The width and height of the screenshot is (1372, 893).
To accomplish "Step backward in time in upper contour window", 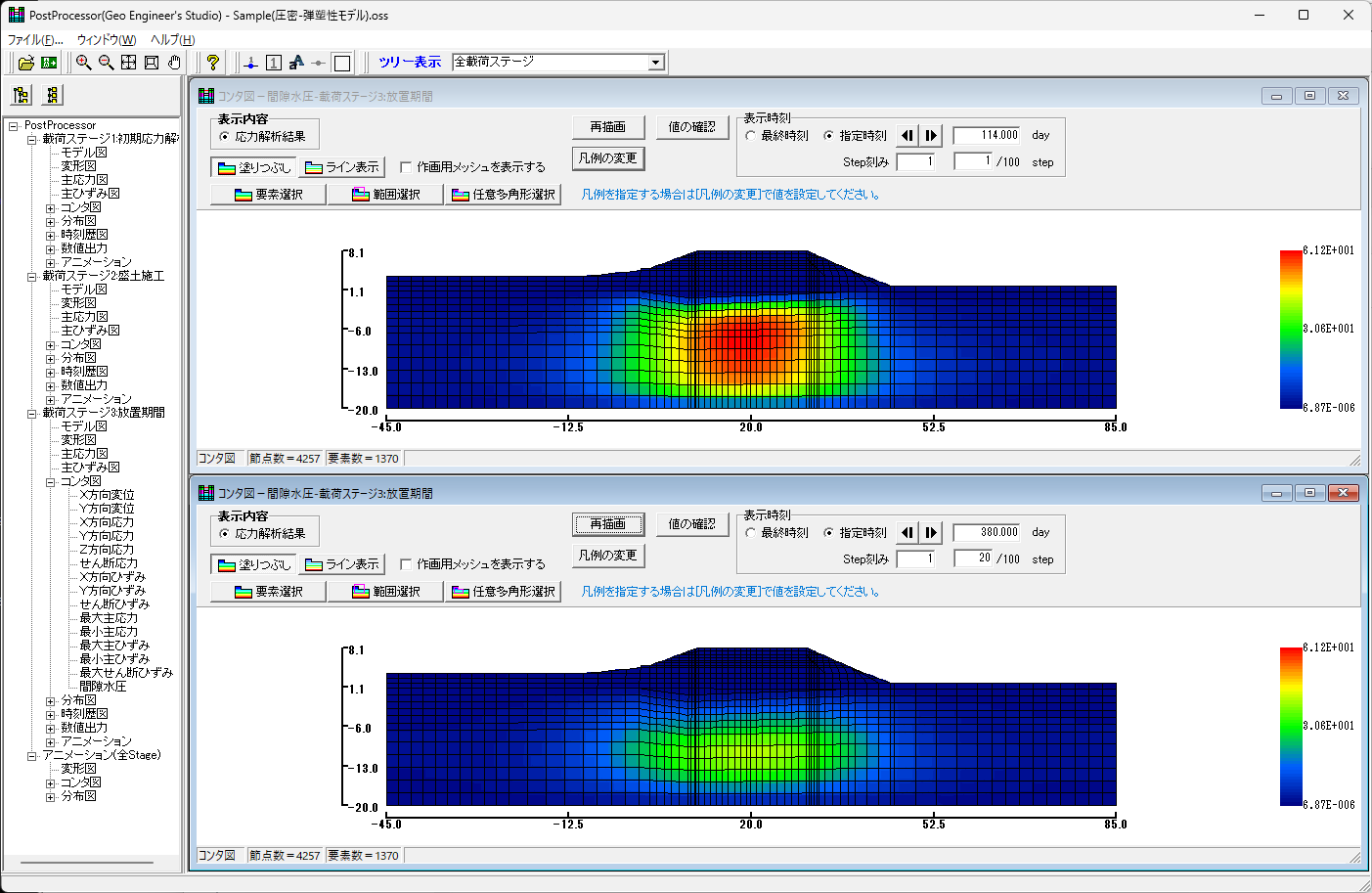I will point(908,135).
